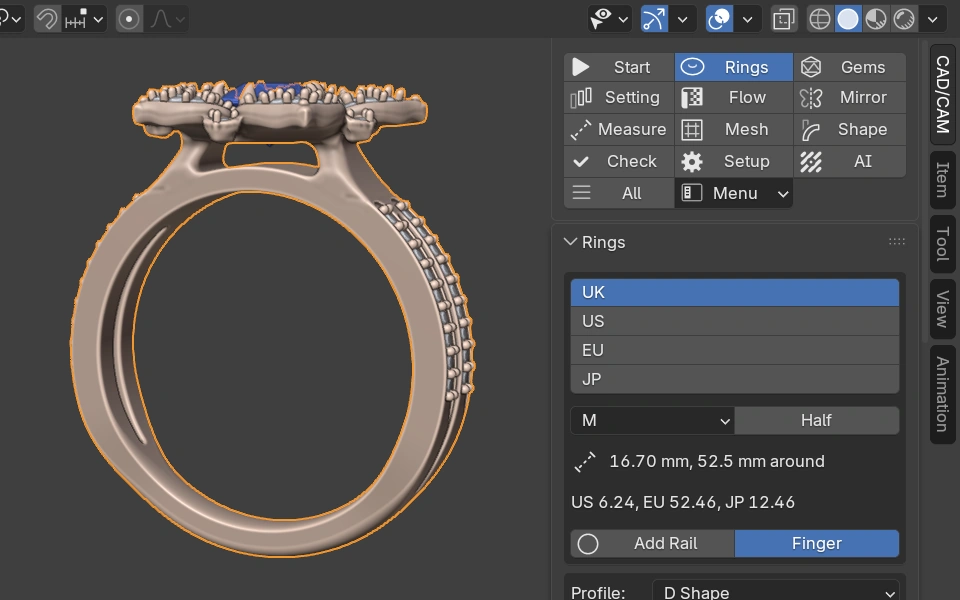Switch to Item sidebar tab
This screenshot has width=960, height=600.
click(943, 180)
